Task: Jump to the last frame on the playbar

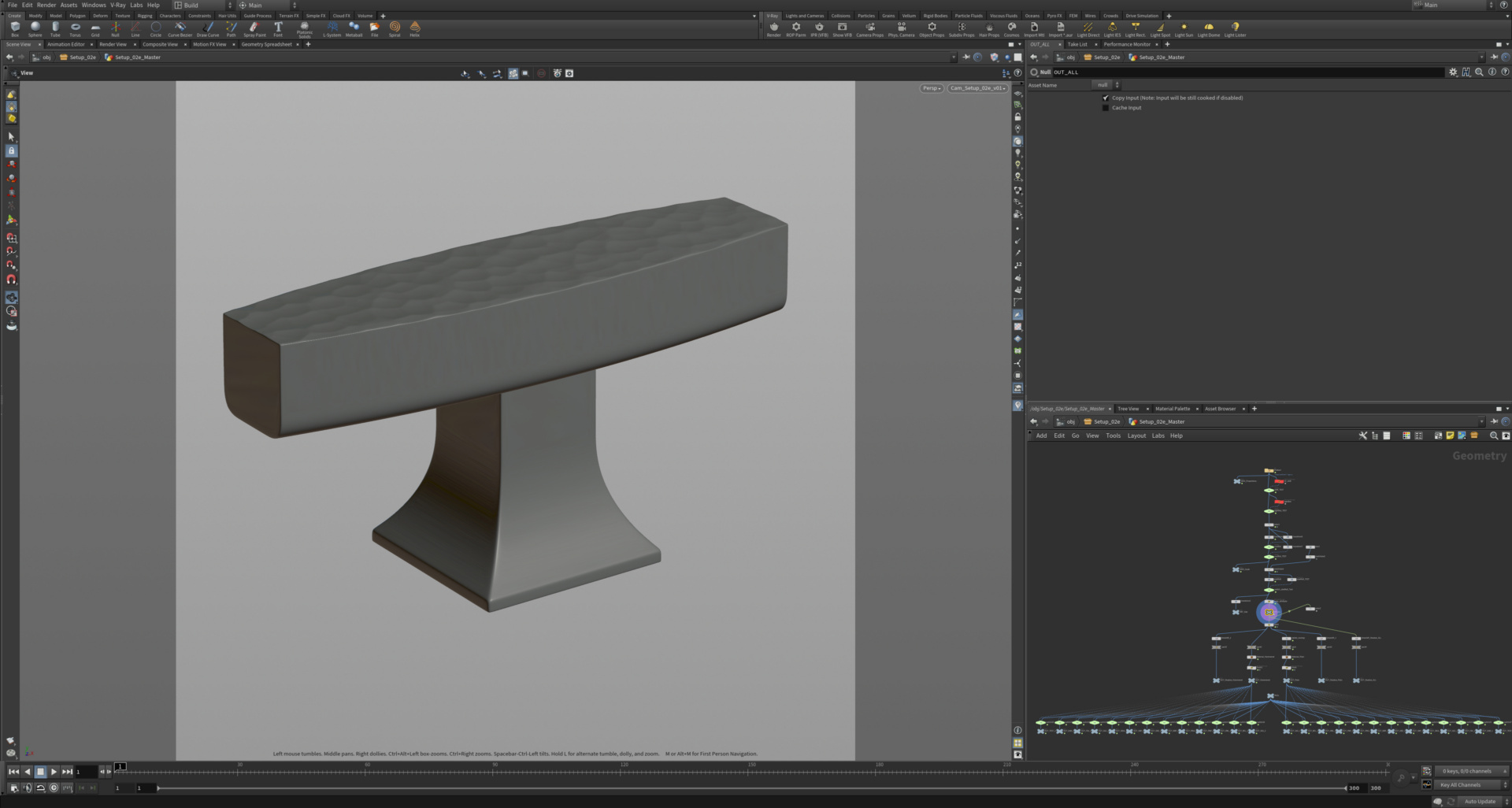Action: (x=68, y=772)
